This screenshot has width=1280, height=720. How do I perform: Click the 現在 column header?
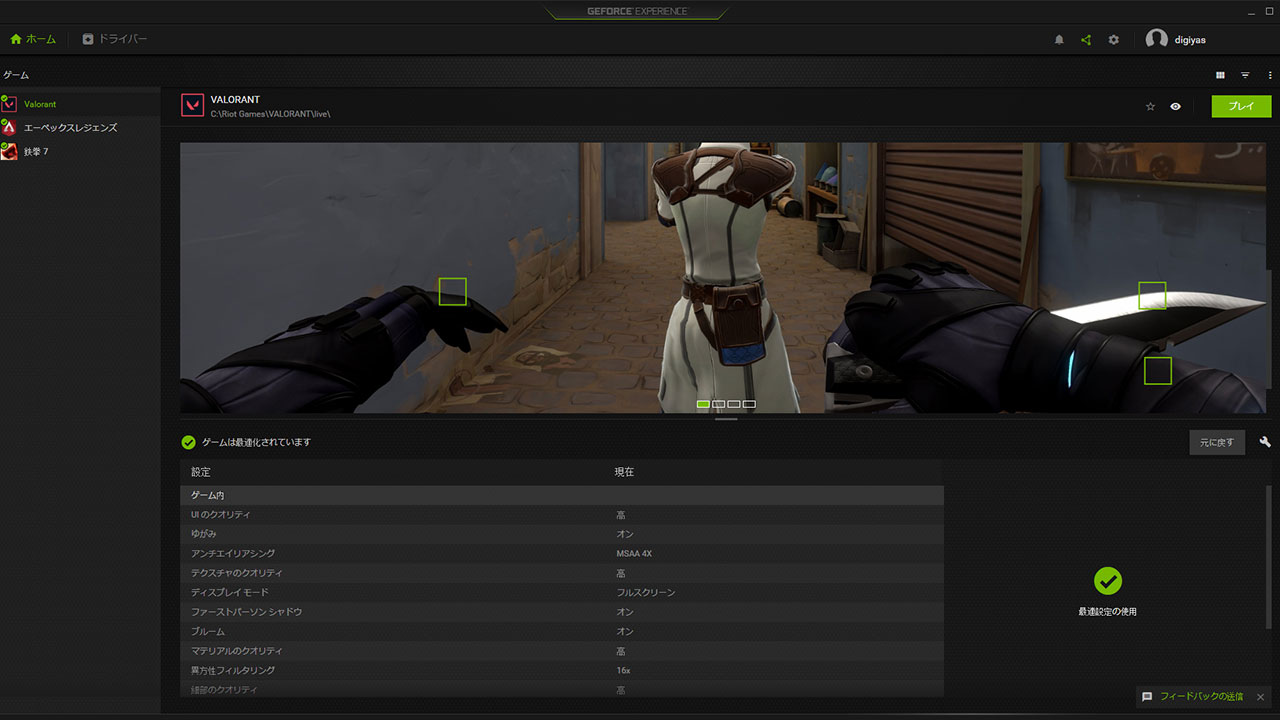coord(624,472)
